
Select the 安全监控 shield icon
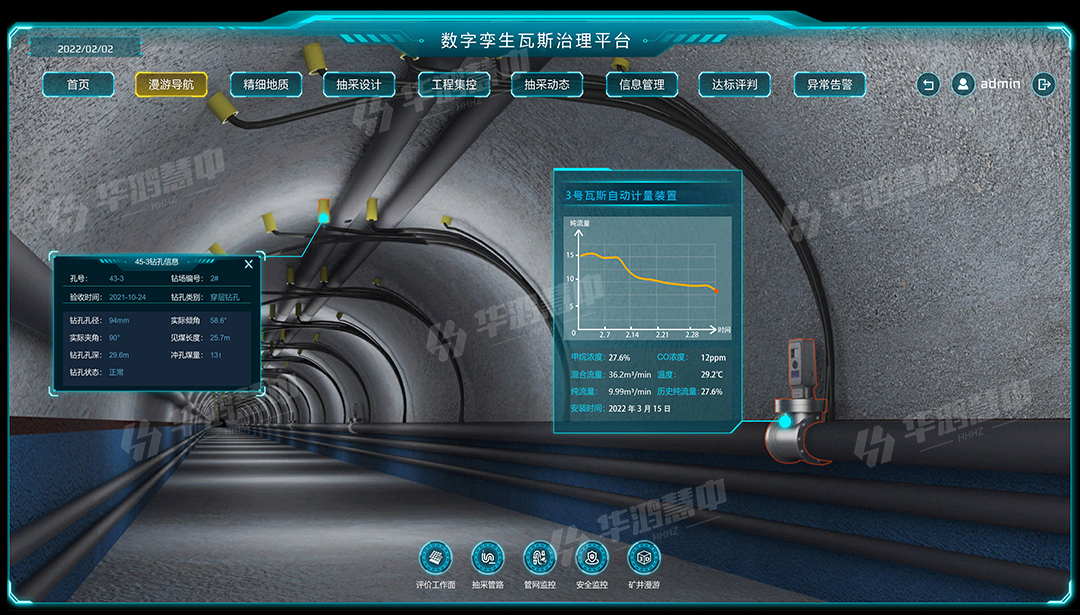tap(592, 557)
